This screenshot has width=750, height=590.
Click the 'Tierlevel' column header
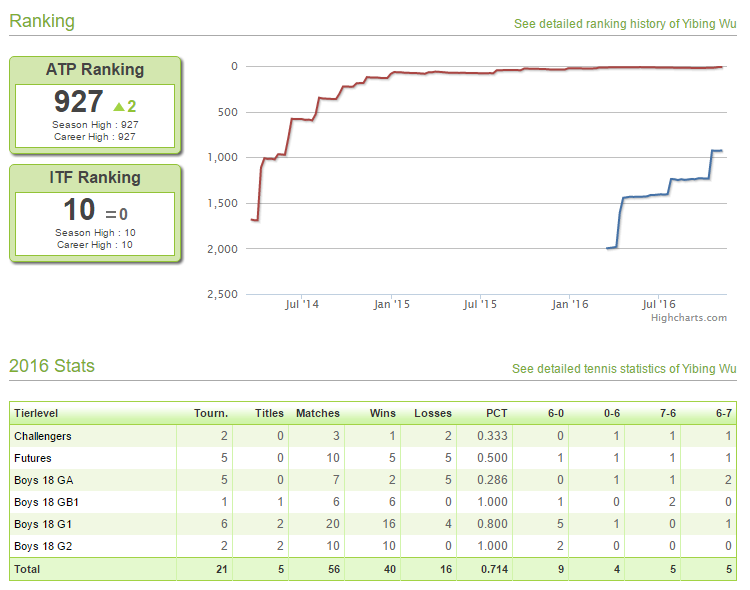36,413
